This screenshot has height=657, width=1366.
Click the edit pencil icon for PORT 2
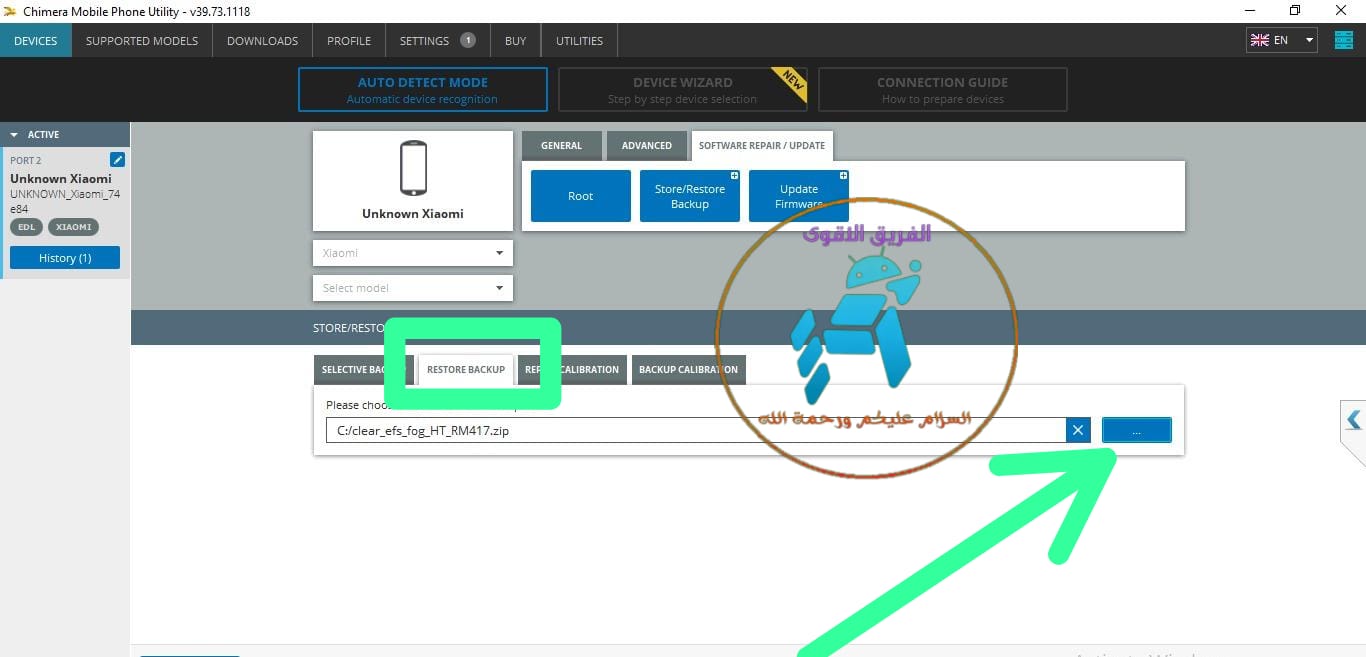point(117,160)
